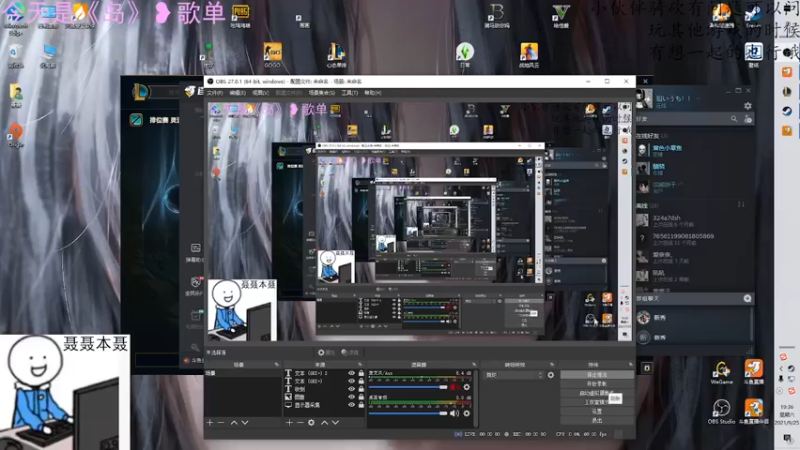Expand Steam user status dropdown arrow

(698, 98)
